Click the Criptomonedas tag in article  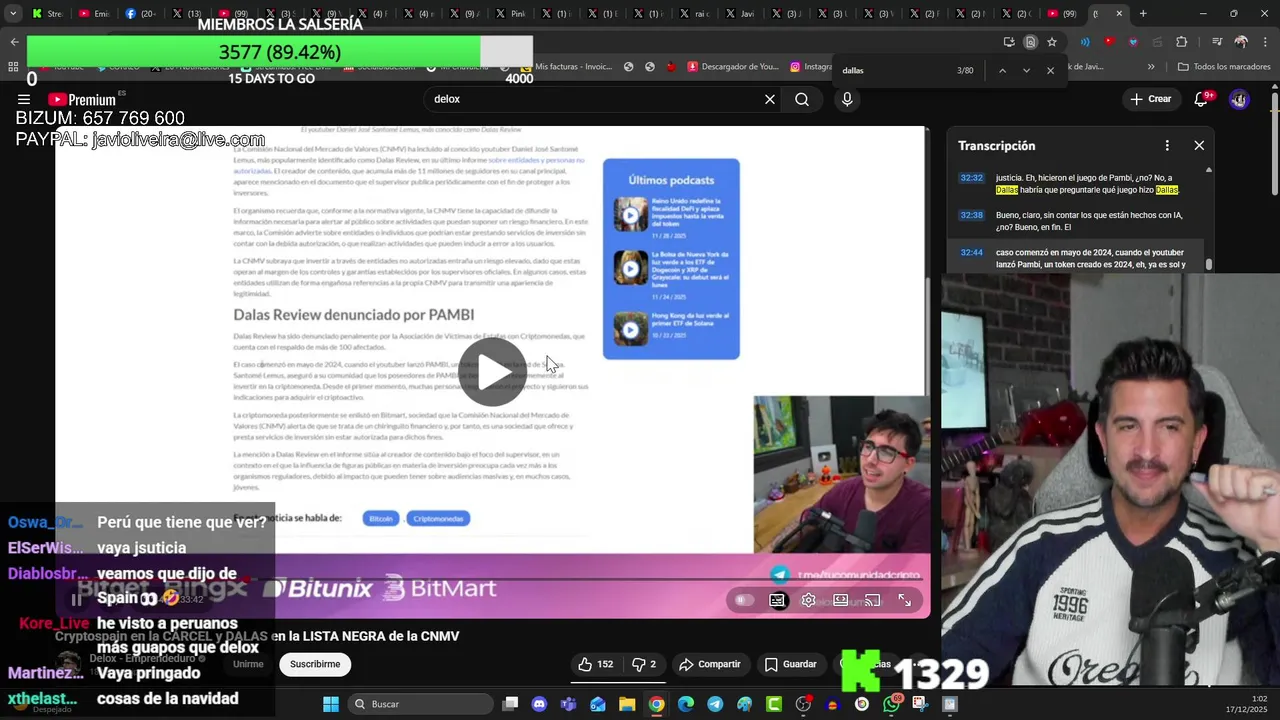[438, 518]
